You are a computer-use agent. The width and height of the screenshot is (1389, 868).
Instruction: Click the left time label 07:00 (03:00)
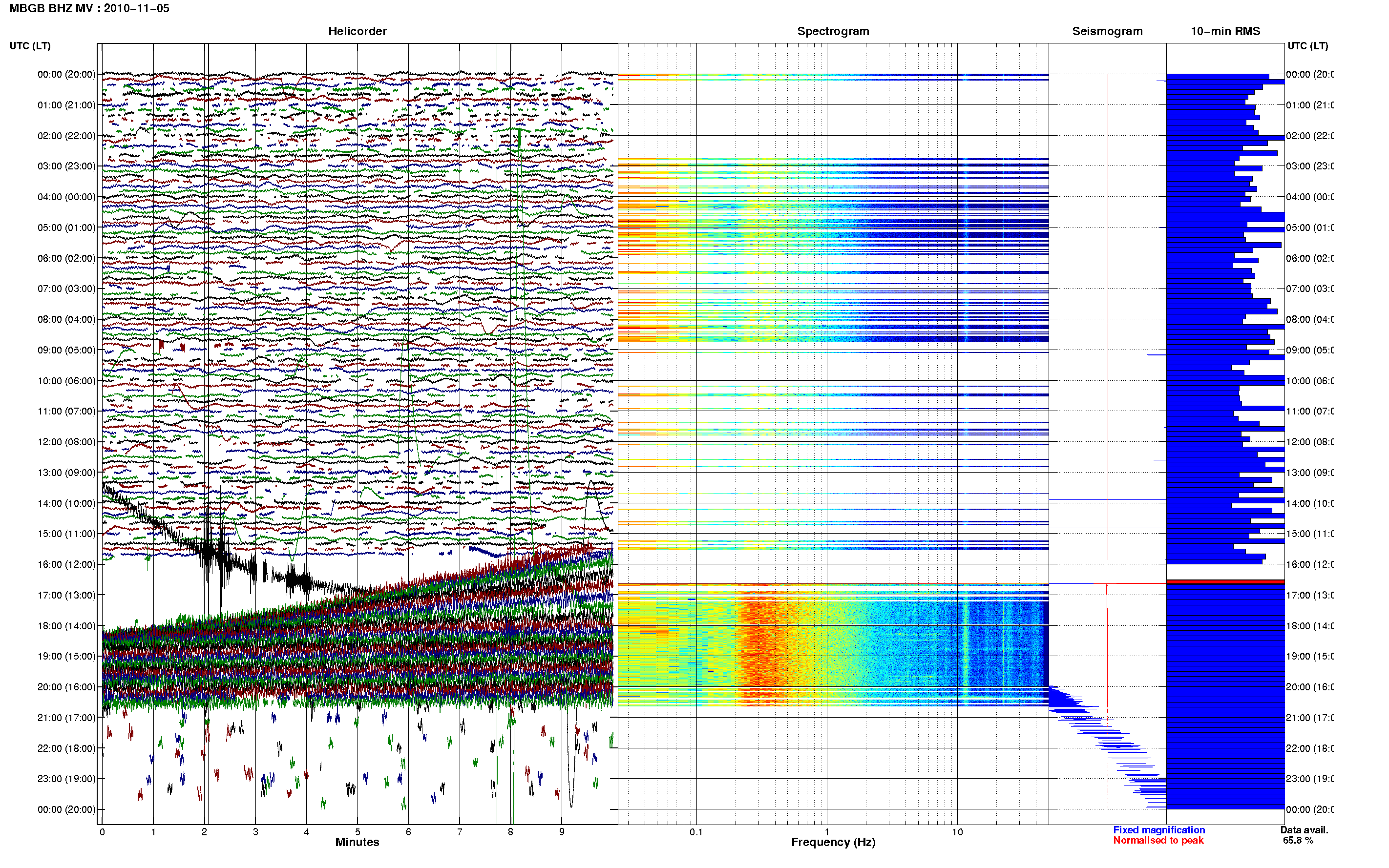pos(66,288)
